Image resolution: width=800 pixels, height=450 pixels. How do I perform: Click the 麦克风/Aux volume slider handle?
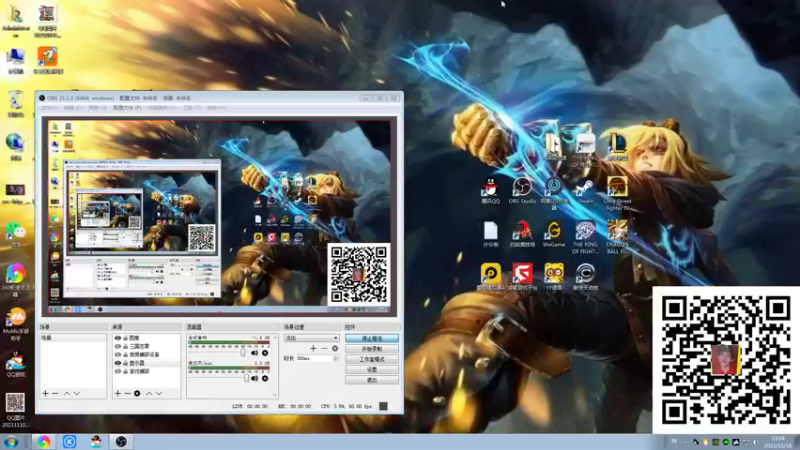[246, 379]
